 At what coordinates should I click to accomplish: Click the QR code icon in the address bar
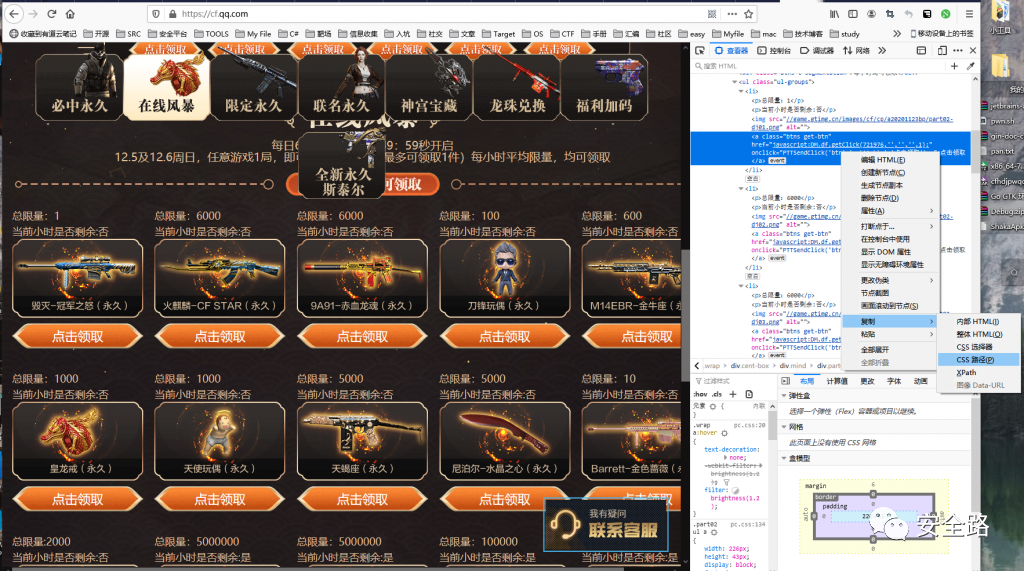tap(712, 14)
